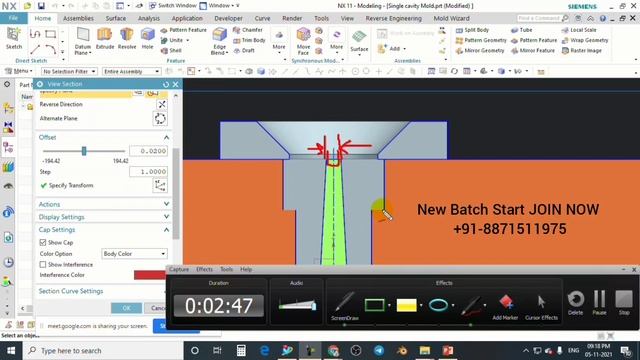Open the Wrap Geometry command
Image resolution: width=640 pixels, height=360 pixels.
click(x=585, y=40)
